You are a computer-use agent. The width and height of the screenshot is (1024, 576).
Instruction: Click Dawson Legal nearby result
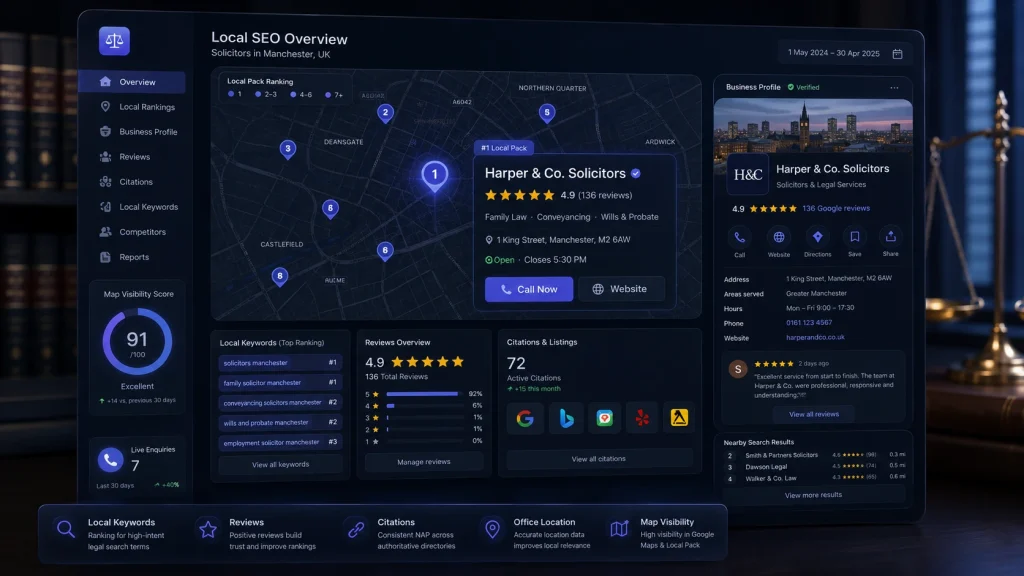766,467
